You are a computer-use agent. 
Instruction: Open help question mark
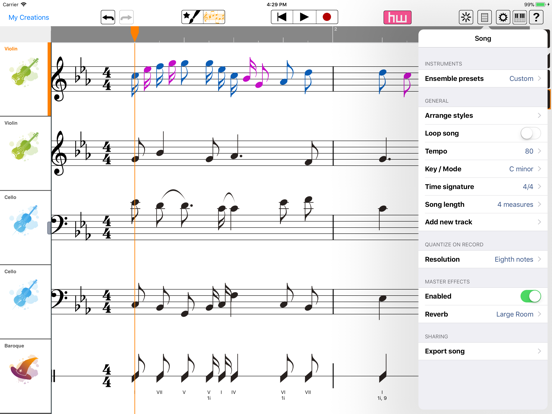pos(536,17)
